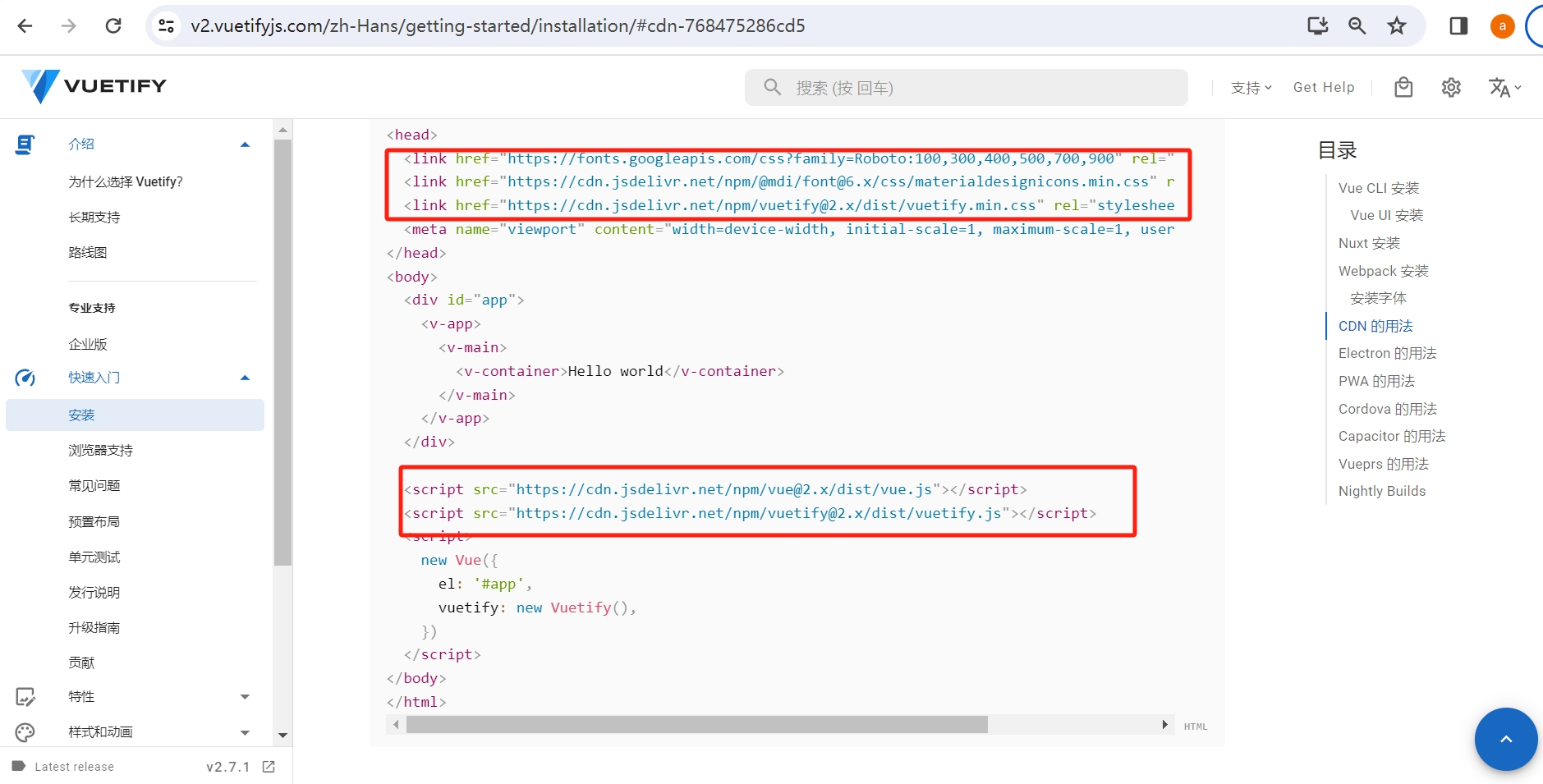The height and width of the screenshot is (784, 1543).
Task: Click the code block horizontal scrollbar
Action: point(696,724)
